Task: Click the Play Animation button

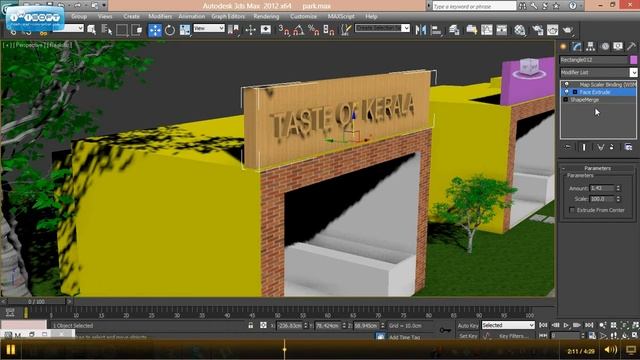Action: tap(566, 325)
